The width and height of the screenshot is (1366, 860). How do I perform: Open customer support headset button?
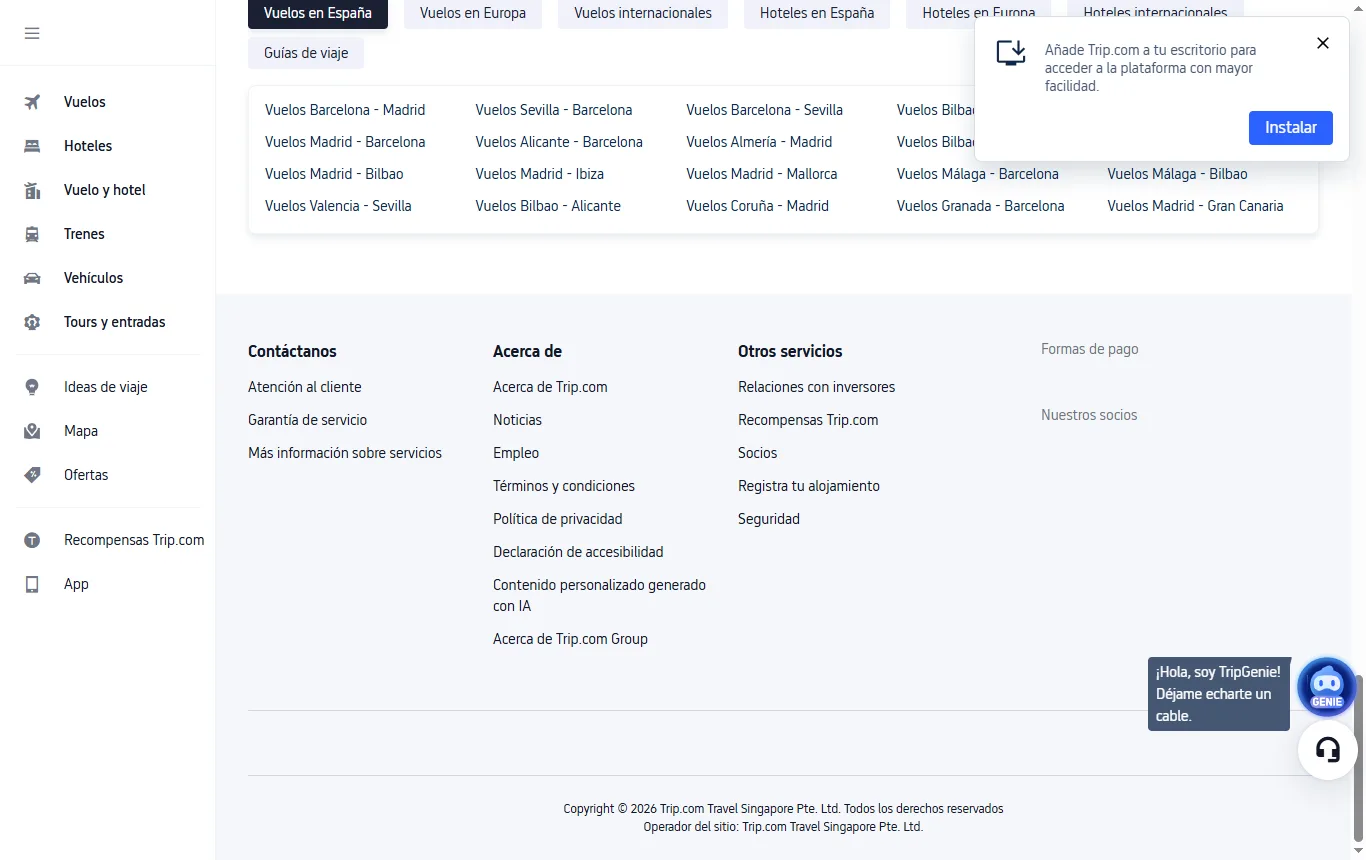pyautogui.click(x=1327, y=749)
